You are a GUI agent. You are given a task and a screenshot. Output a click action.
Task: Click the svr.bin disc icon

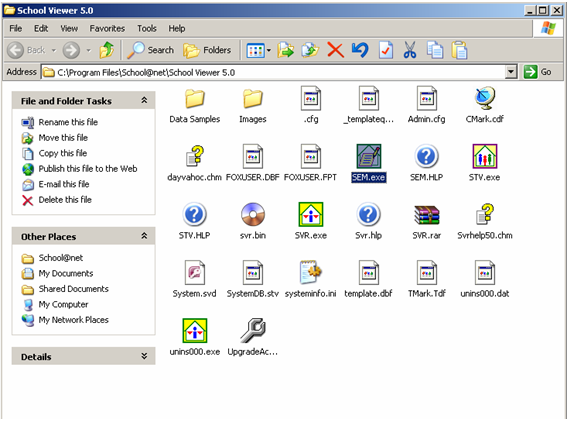pos(253,214)
